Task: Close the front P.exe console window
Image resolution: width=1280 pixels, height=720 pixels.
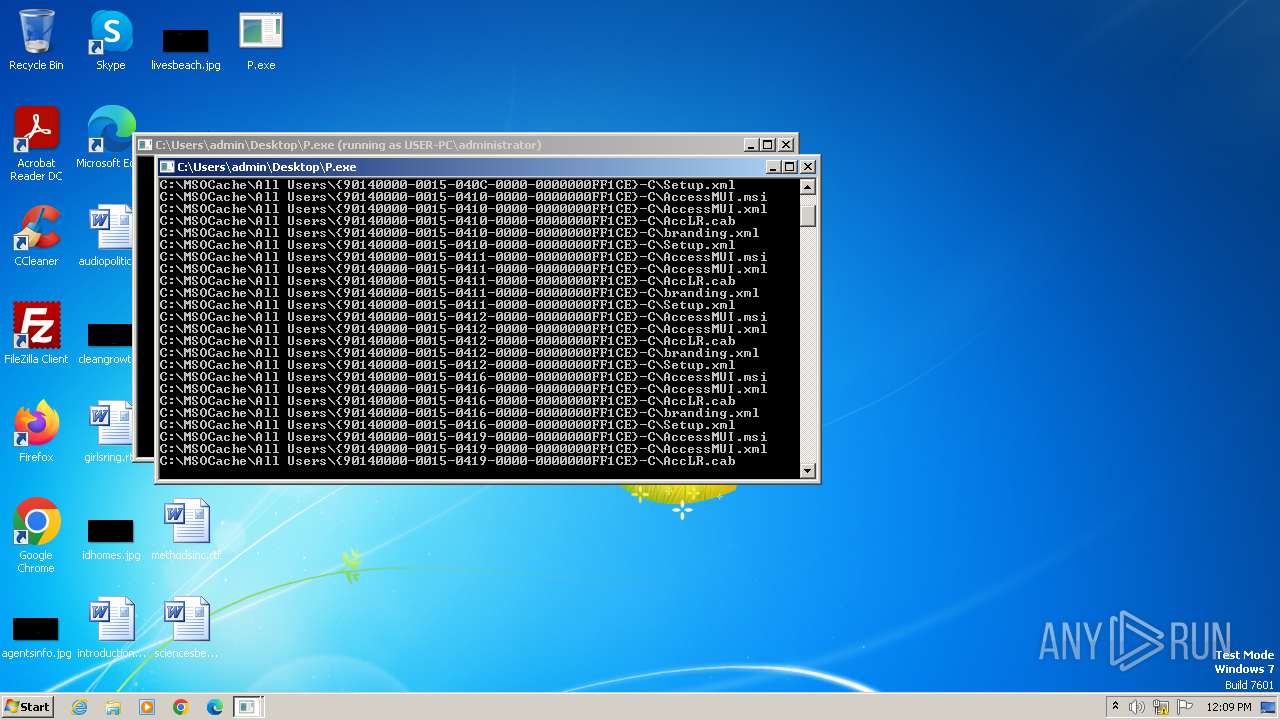Action: [x=808, y=167]
